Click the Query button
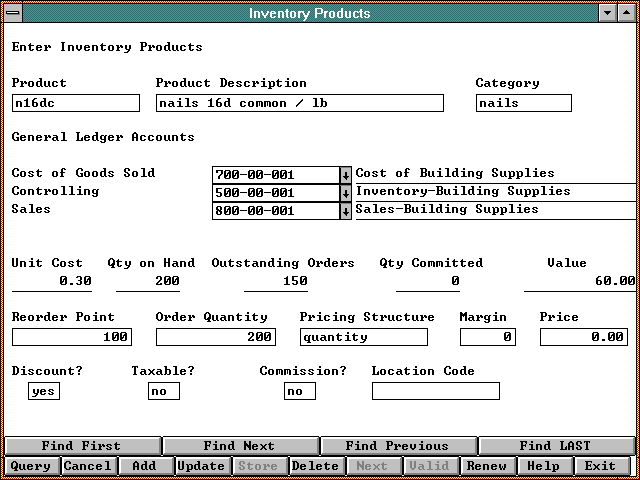This screenshot has height=480, width=640. [31, 466]
